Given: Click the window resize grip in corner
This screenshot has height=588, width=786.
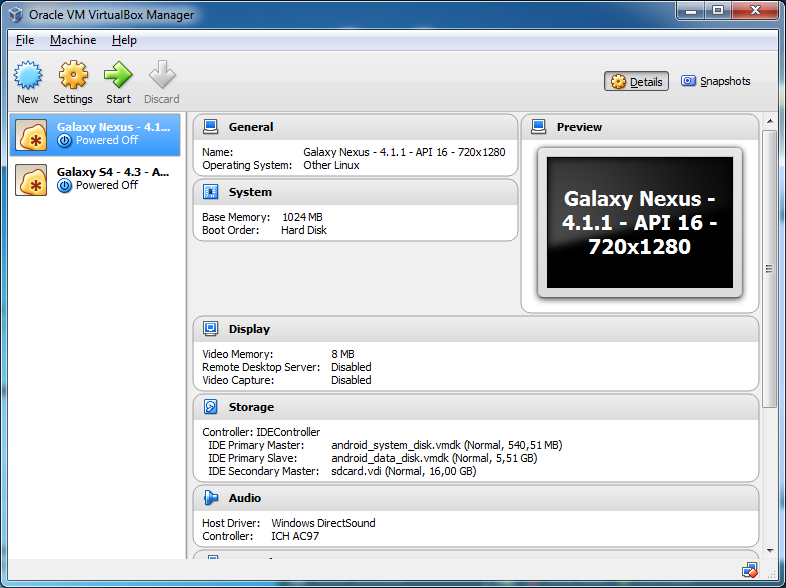Looking at the screenshot, I should coord(771,572).
